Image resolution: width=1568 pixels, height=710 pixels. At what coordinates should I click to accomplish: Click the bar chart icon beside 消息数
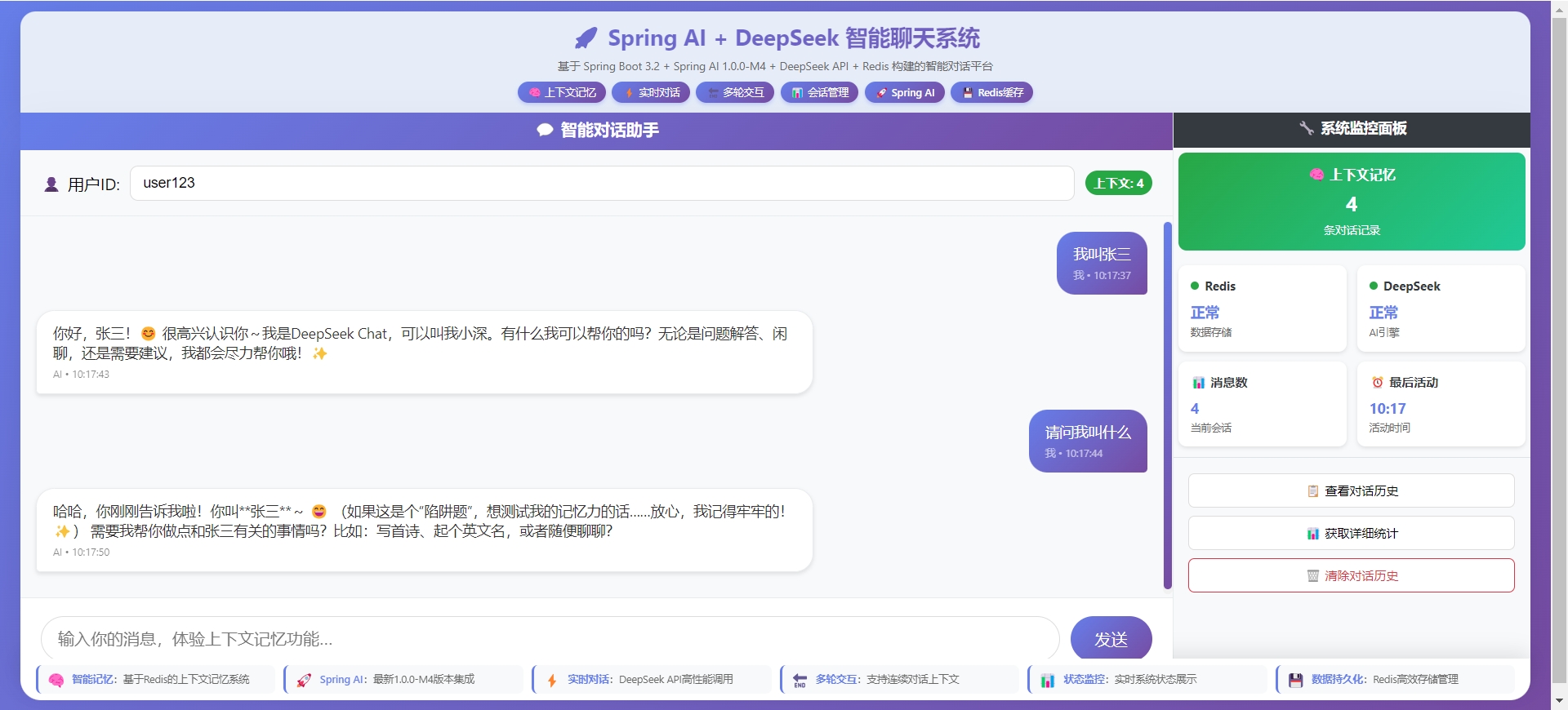(x=1198, y=383)
